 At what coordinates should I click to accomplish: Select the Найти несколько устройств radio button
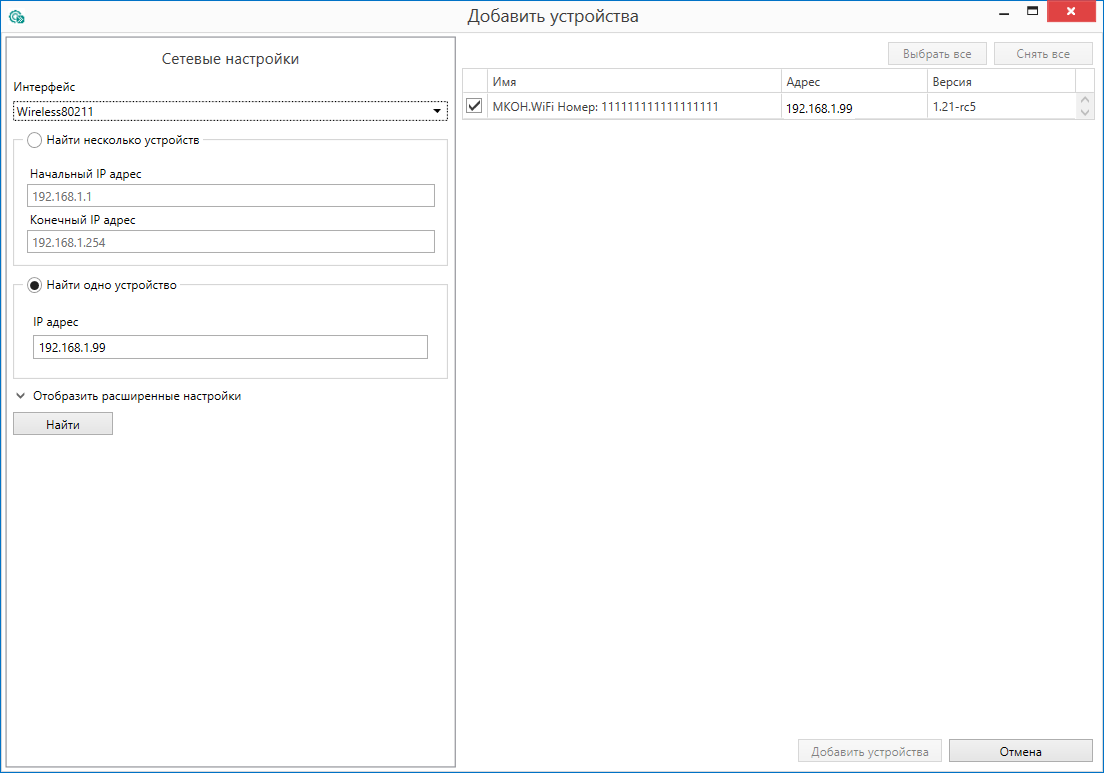tap(35, 140)
